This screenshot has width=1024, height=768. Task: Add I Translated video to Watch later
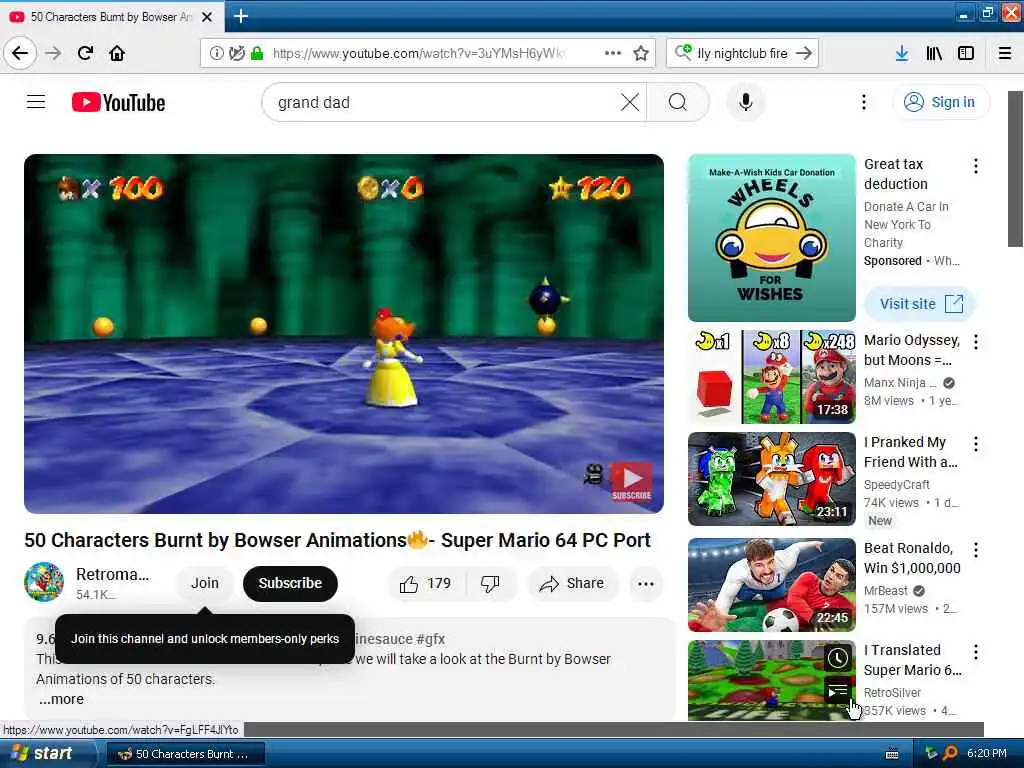click(x=838, y=658)
